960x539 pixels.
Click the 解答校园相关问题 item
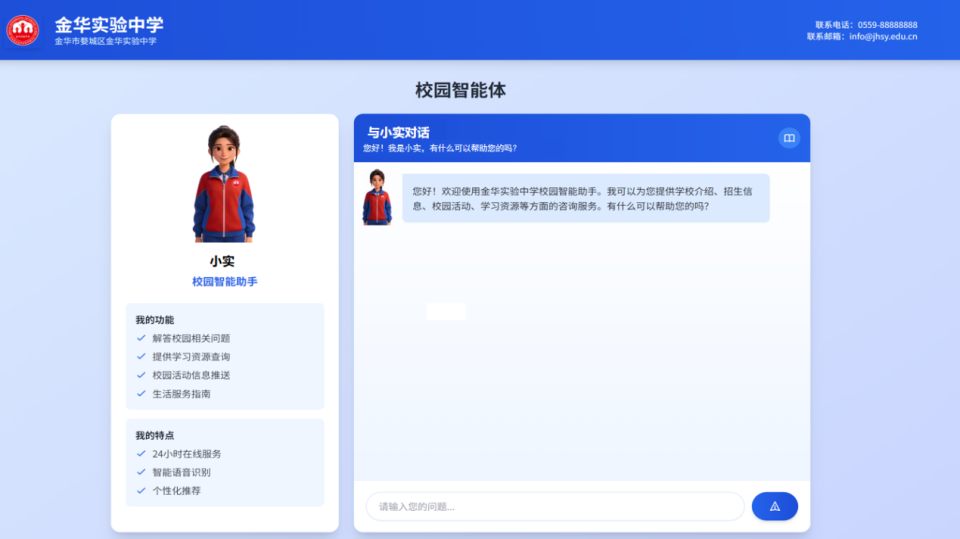tap(191, 338)
